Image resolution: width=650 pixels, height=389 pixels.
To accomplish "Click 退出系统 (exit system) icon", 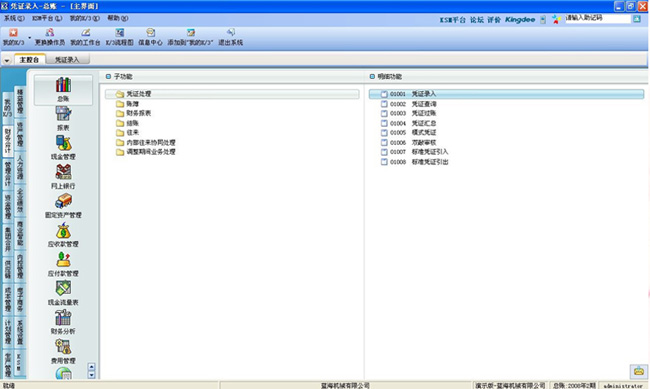I will (x=230, y=37).
